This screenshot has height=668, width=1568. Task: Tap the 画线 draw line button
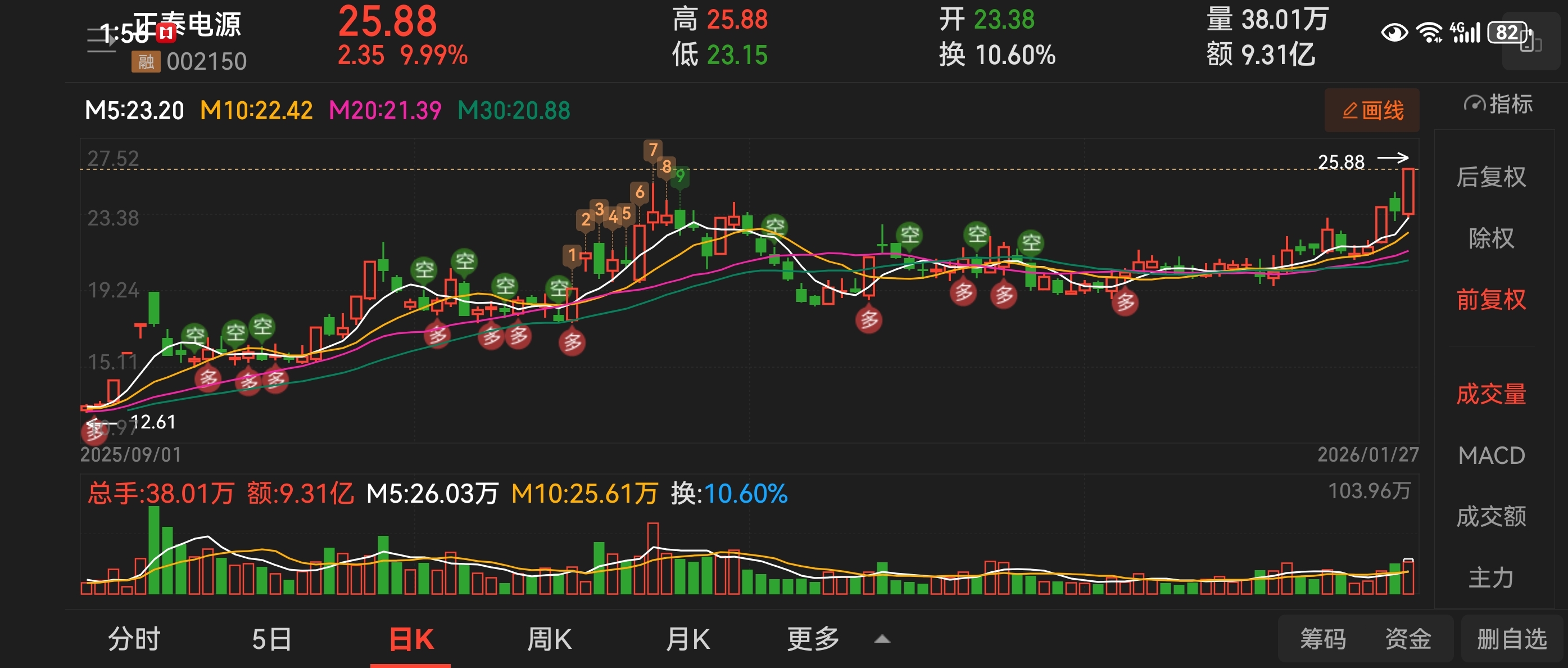[1372, 110]
